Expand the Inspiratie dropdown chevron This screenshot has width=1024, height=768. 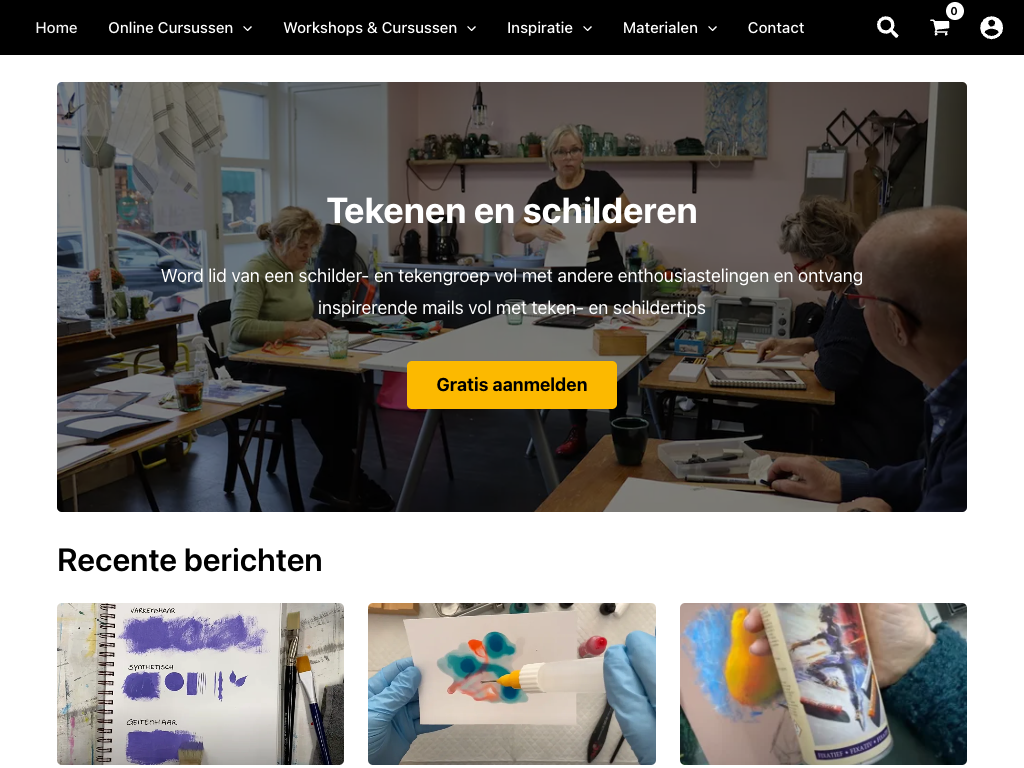(x=587, y=29)
